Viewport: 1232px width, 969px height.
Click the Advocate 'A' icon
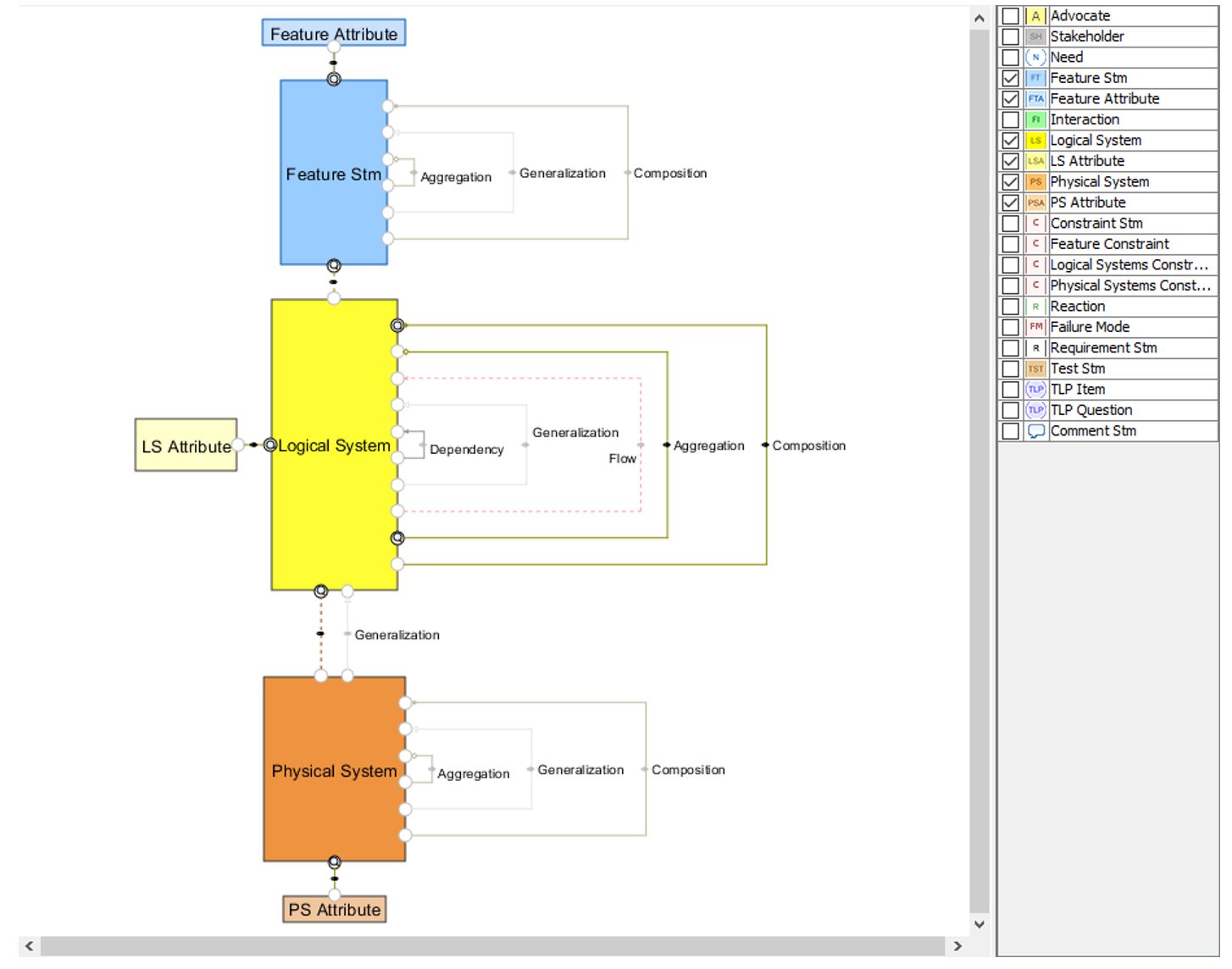pyautogui.click(x=1035, y=15)
